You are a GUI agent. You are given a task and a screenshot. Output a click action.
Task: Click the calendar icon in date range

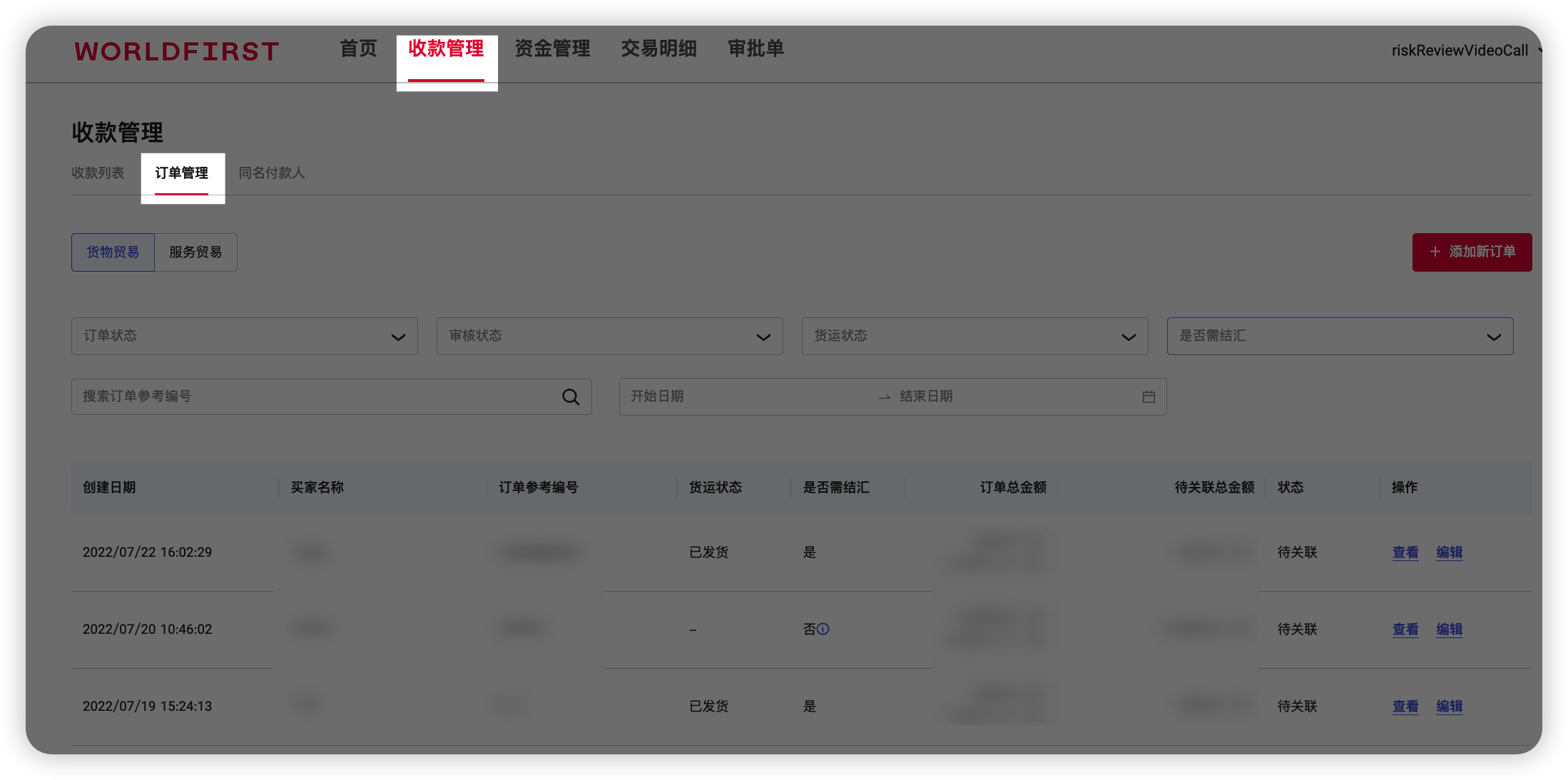pyautogui.click(x=1149, y=397)
